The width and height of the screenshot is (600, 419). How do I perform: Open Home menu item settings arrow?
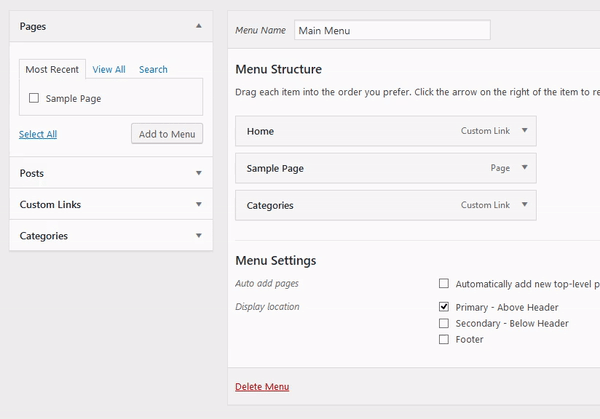(524, 131)
